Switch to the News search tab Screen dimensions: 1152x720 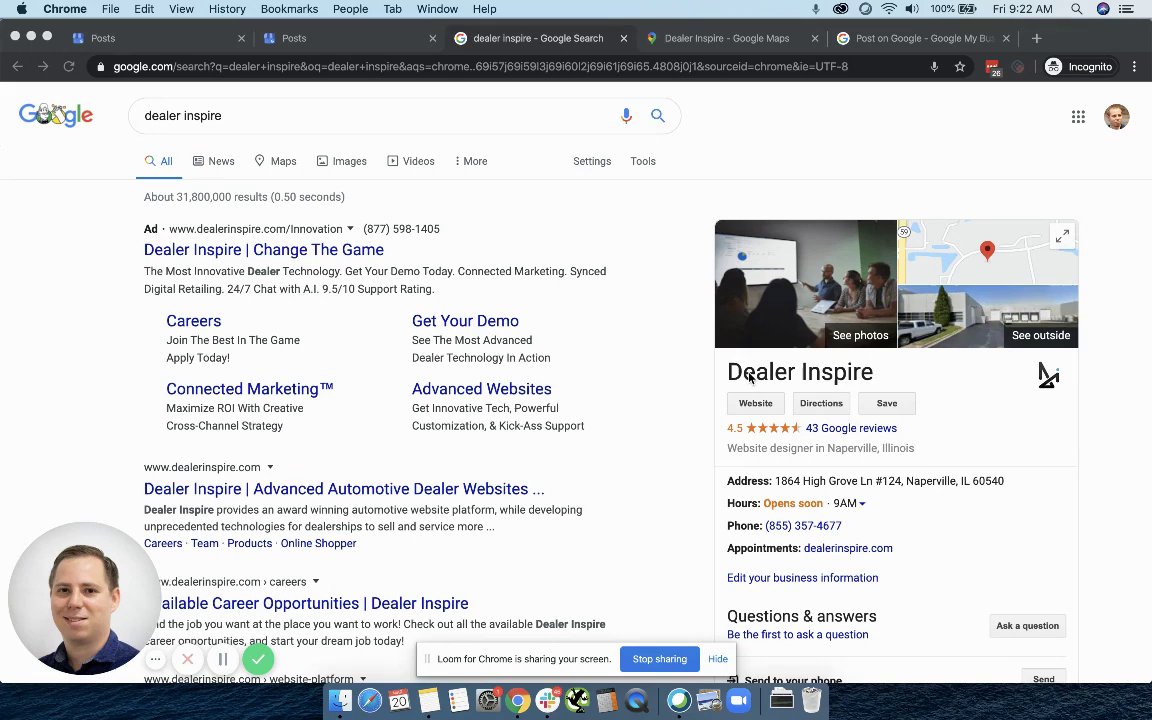point(214,161)
